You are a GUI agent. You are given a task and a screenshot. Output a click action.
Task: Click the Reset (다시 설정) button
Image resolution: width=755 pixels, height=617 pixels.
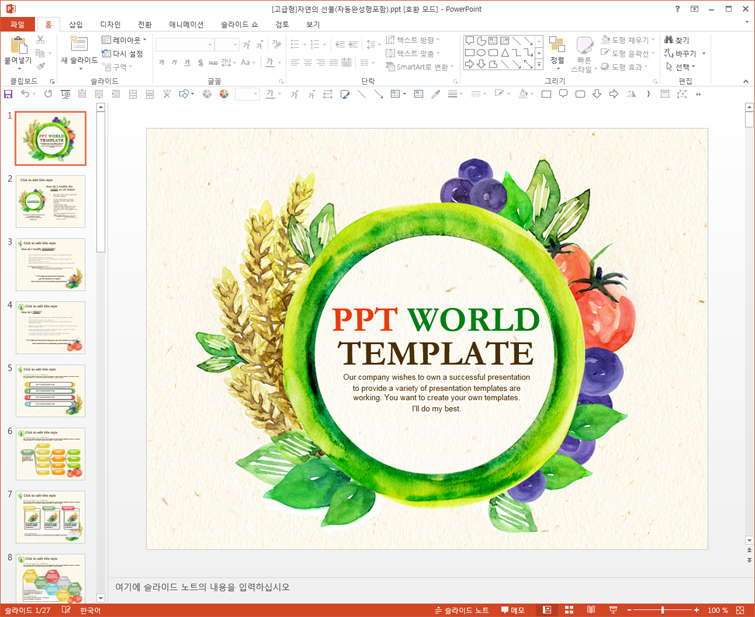tap(122, 53)
